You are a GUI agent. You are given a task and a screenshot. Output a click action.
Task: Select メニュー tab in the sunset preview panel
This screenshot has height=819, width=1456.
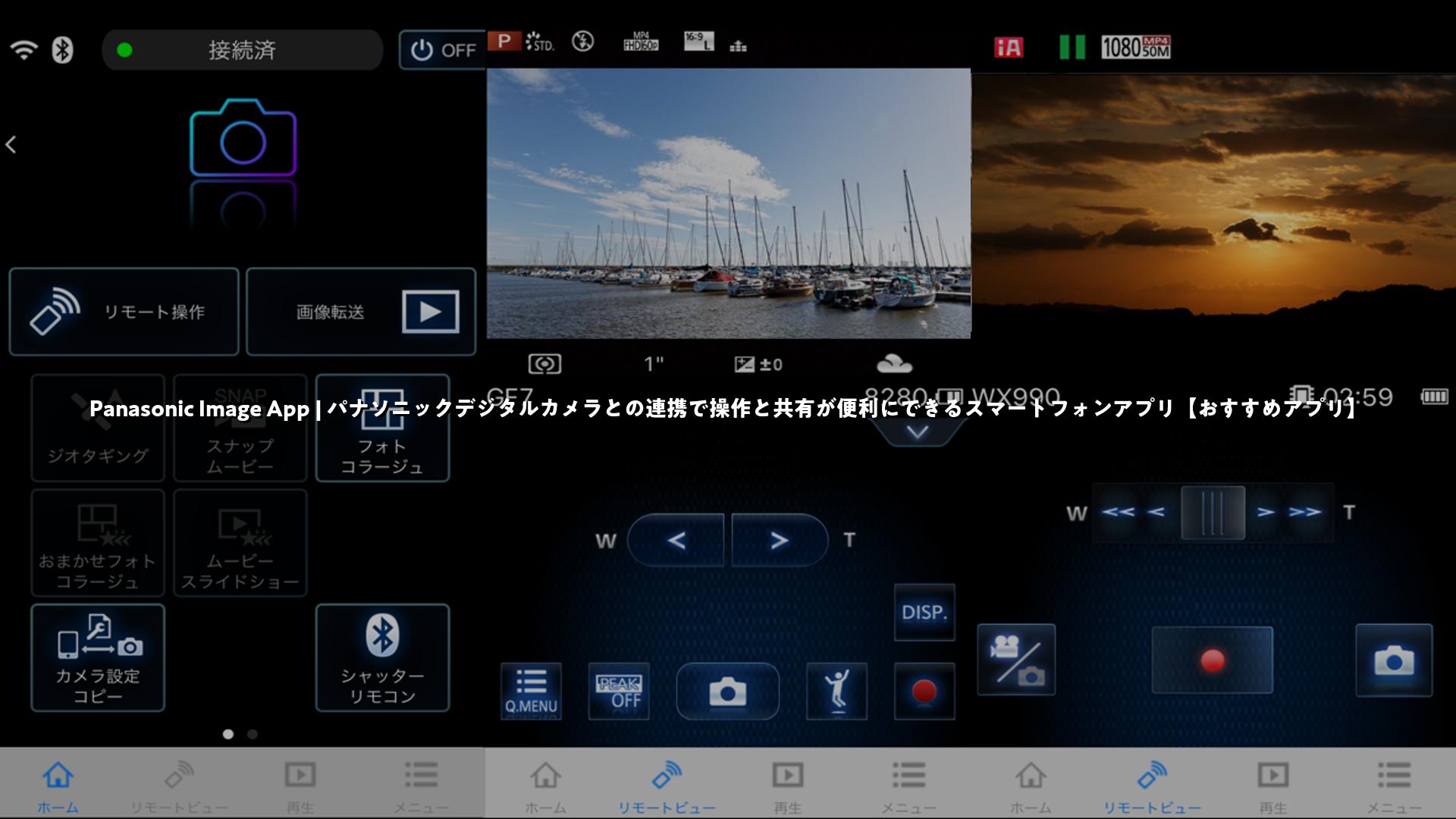pyautogui.click(x=1395, y=786)
